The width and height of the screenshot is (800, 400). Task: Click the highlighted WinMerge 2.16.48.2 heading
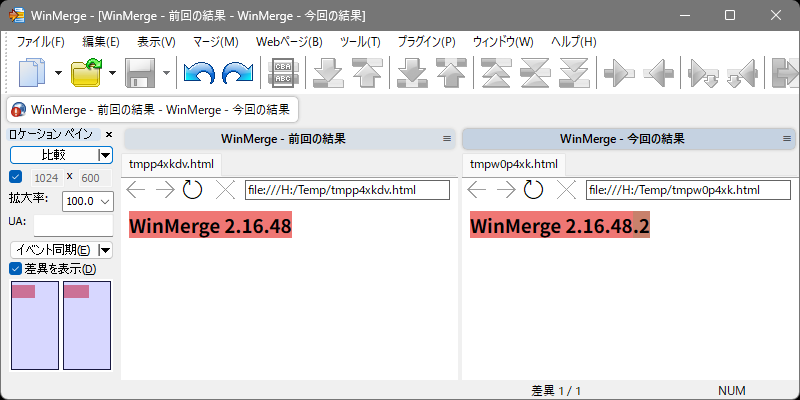coord(560,225)
